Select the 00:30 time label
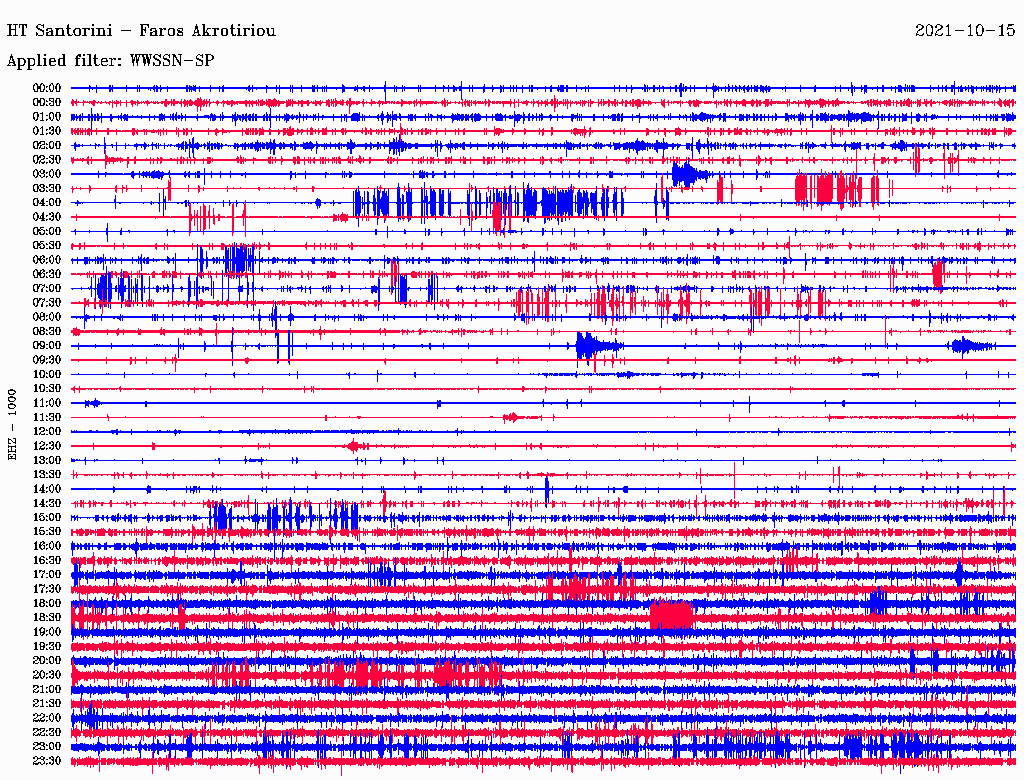Viewport: 1024px width, 780px height. 47,103
